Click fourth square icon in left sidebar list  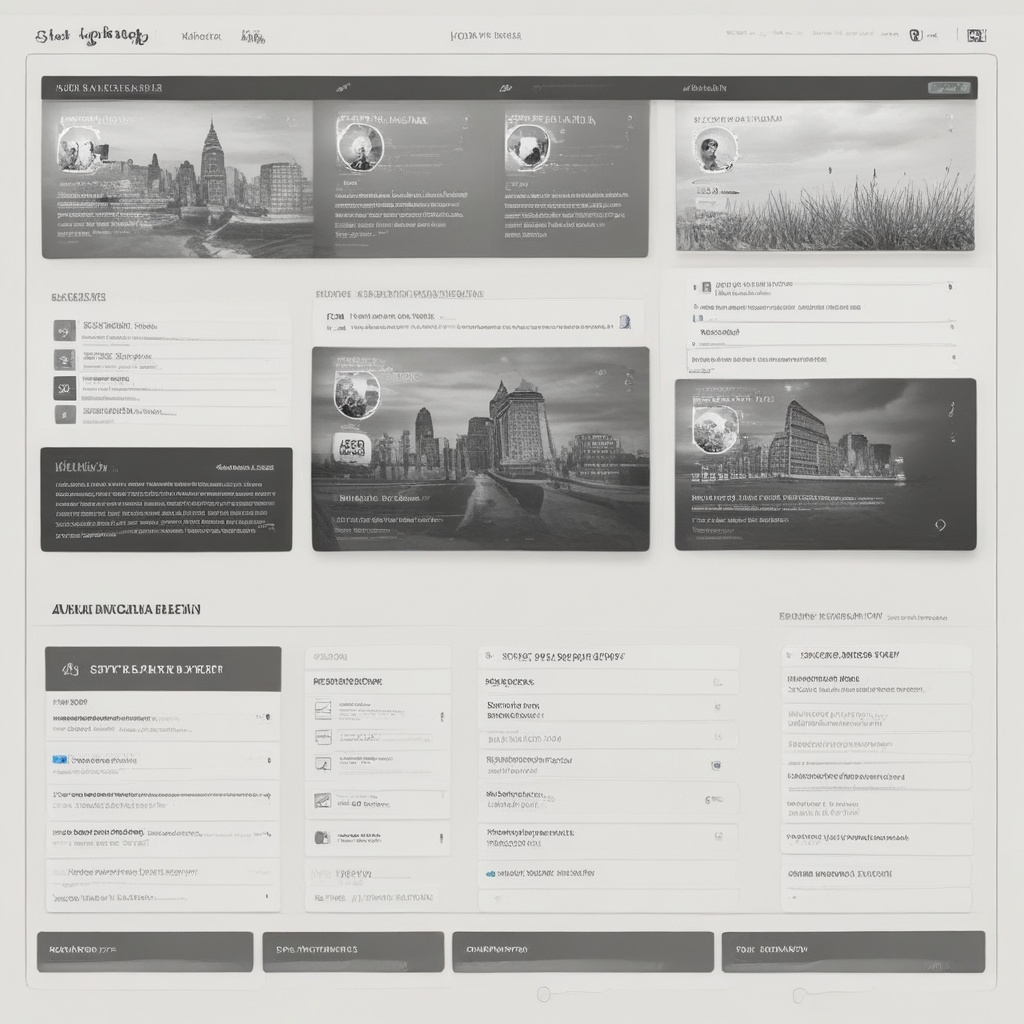pyautogui.click(x=64, y=414)
